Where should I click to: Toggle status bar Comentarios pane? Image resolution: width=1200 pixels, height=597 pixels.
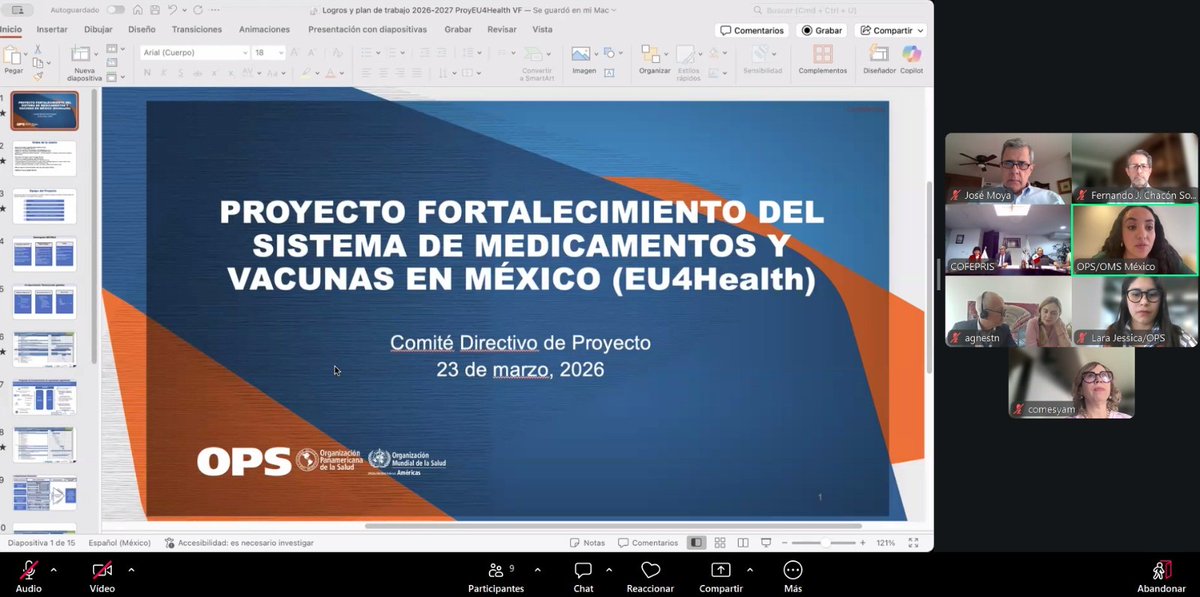(x=648, y=543)
